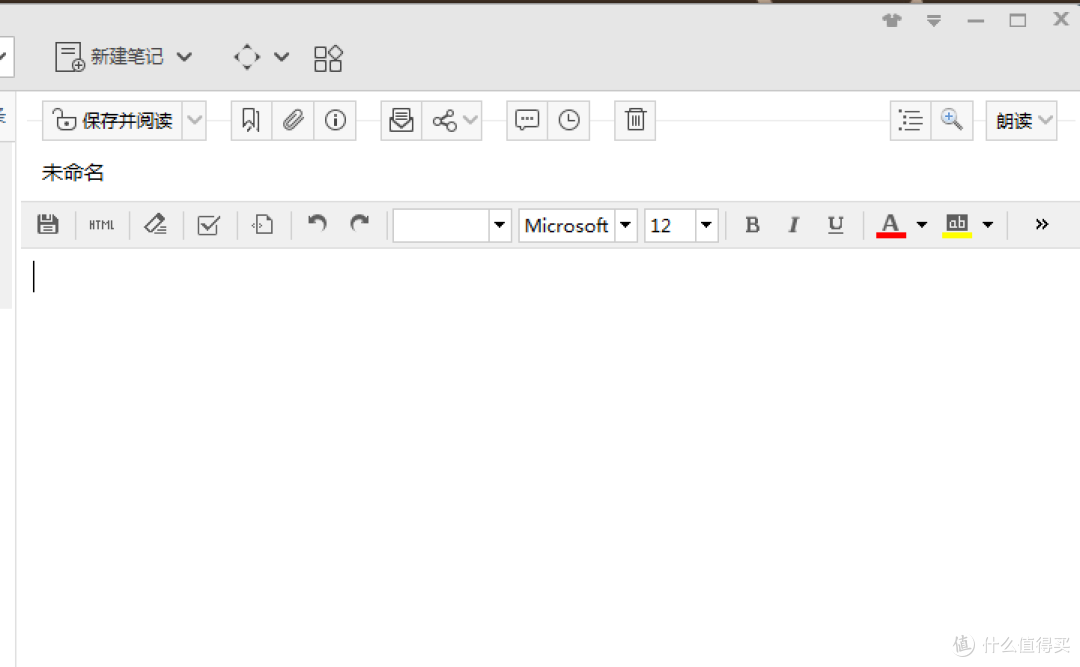The image size is (1080, 667).
Task: Click the skin shirt icon in title bar
Action: (x=892, y=20)
